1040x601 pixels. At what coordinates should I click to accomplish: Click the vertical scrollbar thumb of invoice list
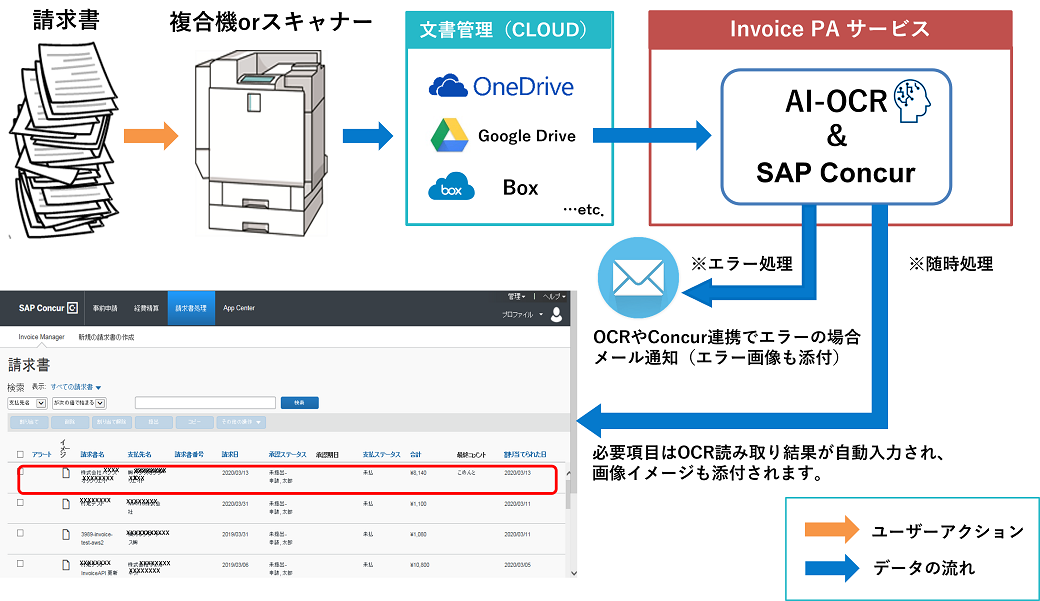[568, 494]
